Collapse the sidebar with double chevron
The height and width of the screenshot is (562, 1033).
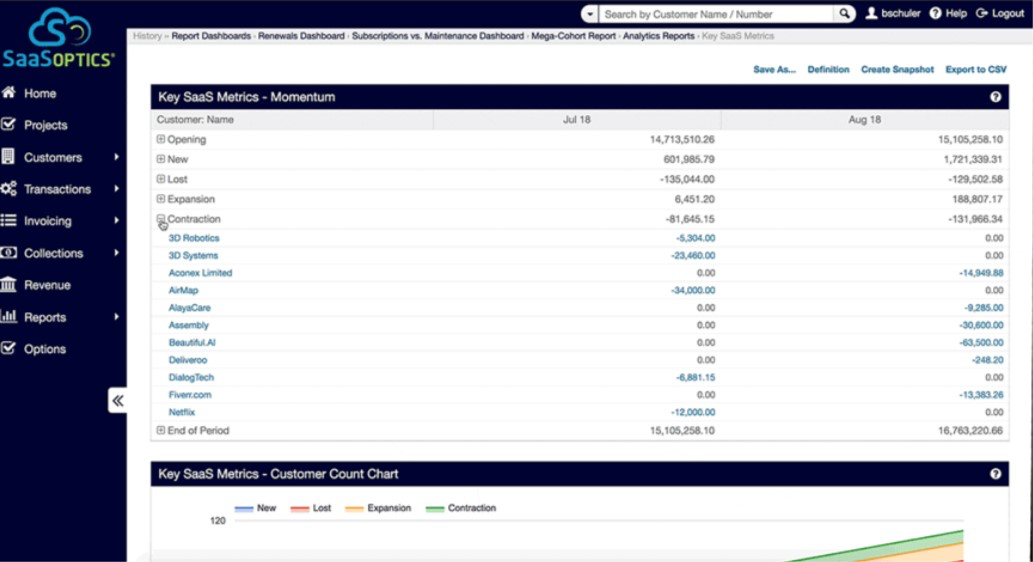point(117,401)
